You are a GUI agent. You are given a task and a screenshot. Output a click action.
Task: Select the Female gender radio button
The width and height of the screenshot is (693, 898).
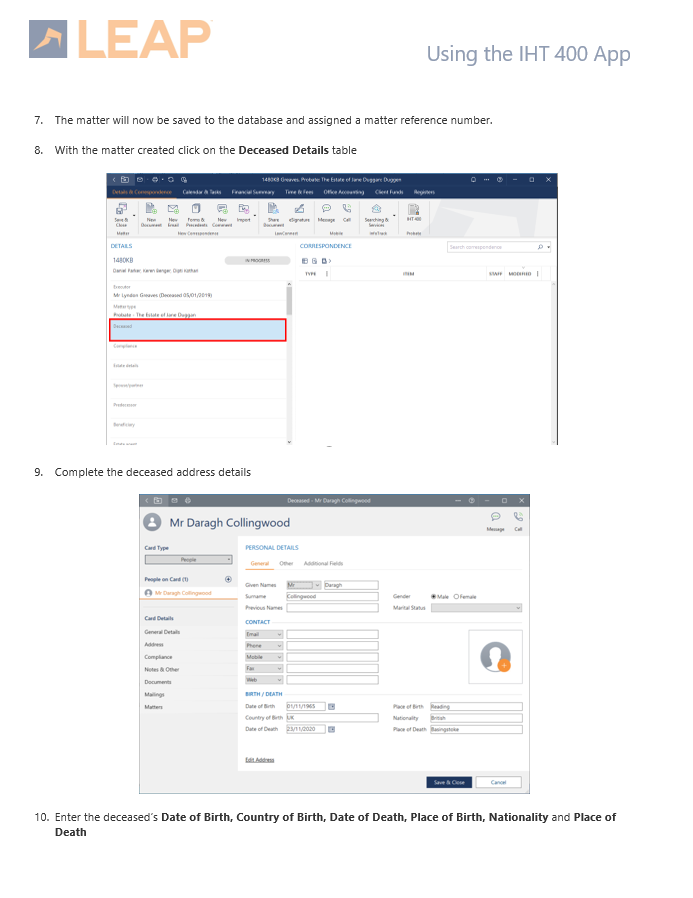tap(457, 596)
